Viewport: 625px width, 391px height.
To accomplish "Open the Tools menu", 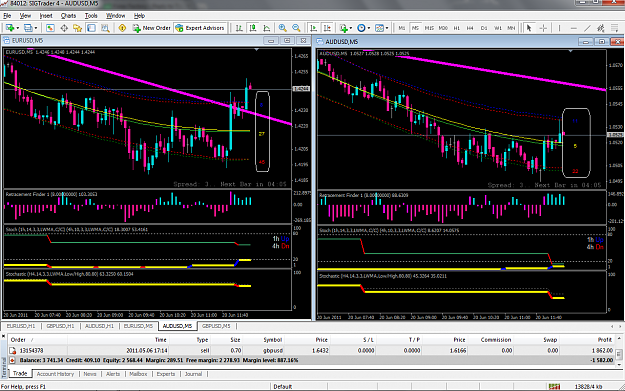I will [x=91, y=16].
